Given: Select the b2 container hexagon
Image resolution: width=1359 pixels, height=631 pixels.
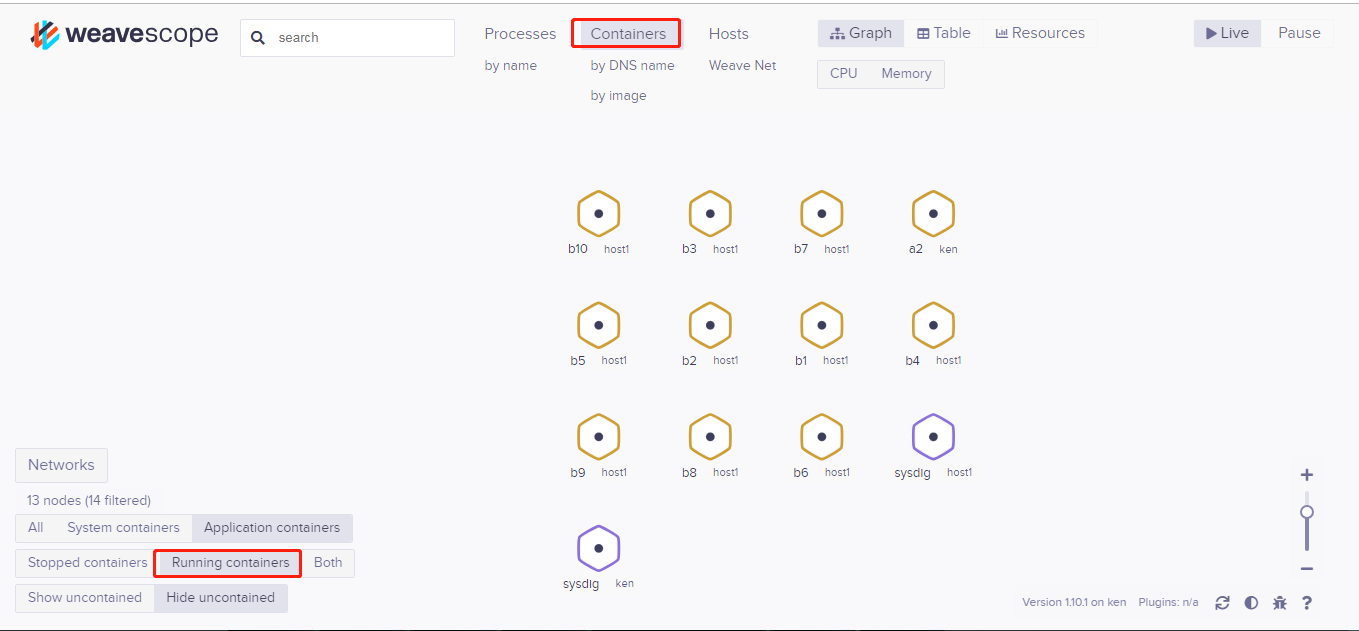Looking at the screenshot, I should (710, 325).
